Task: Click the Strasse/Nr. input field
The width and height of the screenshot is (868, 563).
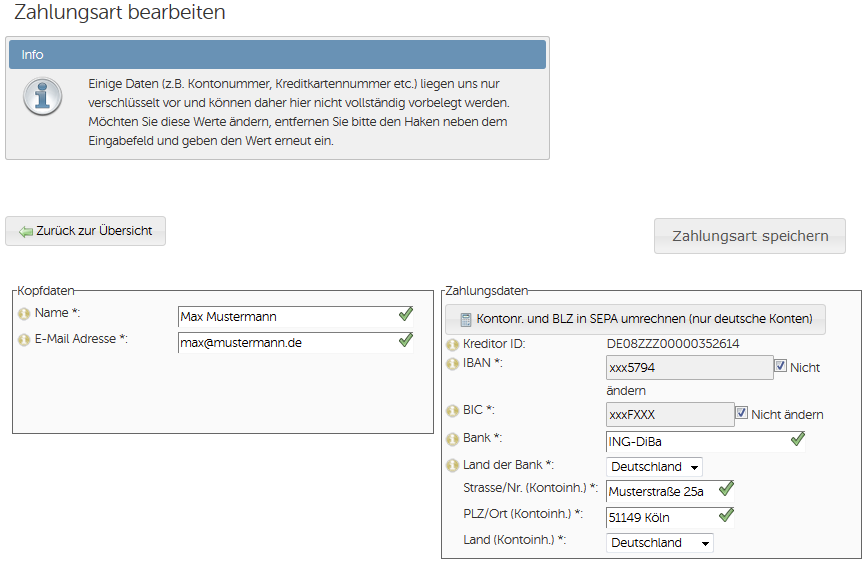Action: [x=670, y=491]
